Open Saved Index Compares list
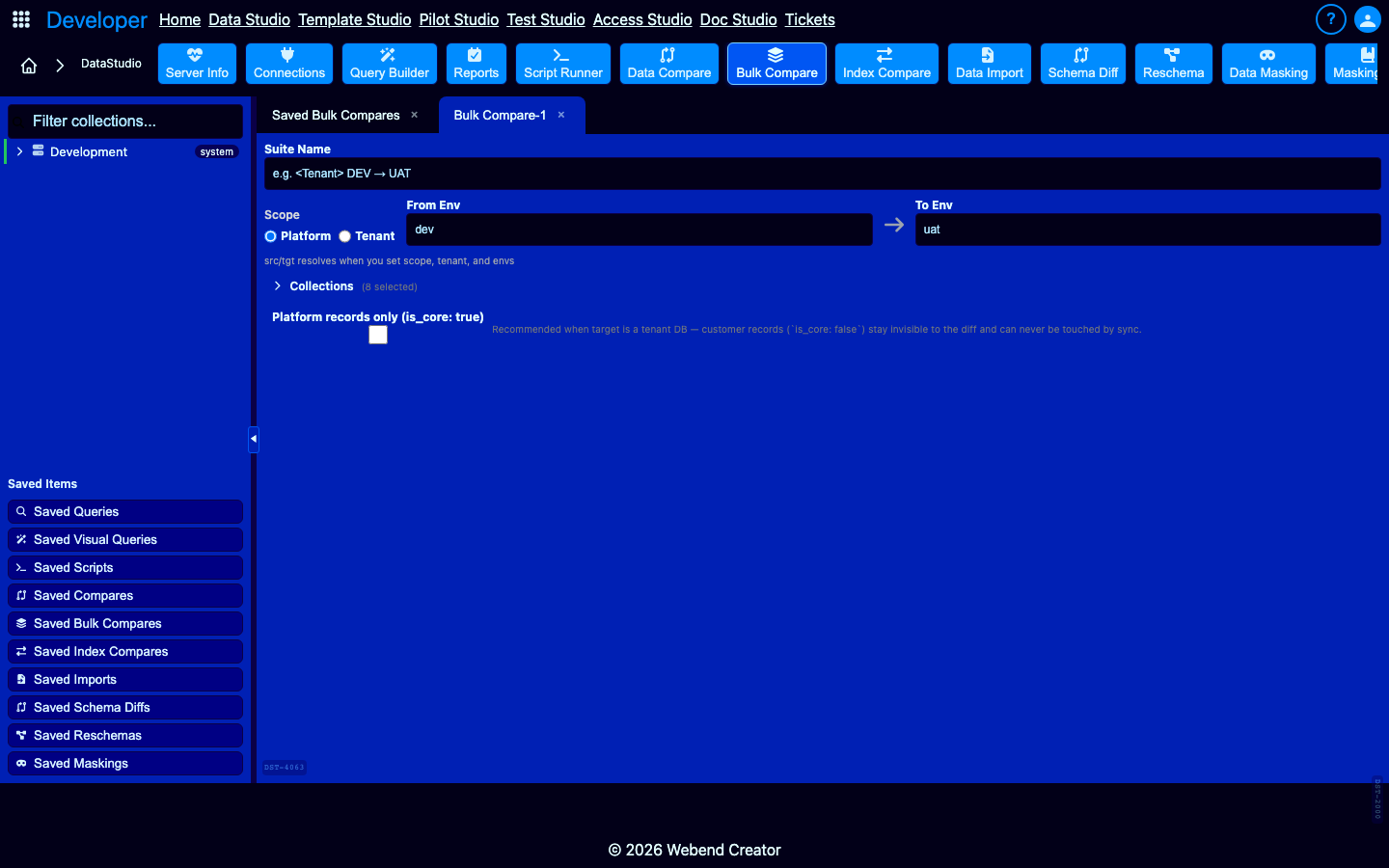The height and width of the screenshot is (868, 1389). (125, 651)
